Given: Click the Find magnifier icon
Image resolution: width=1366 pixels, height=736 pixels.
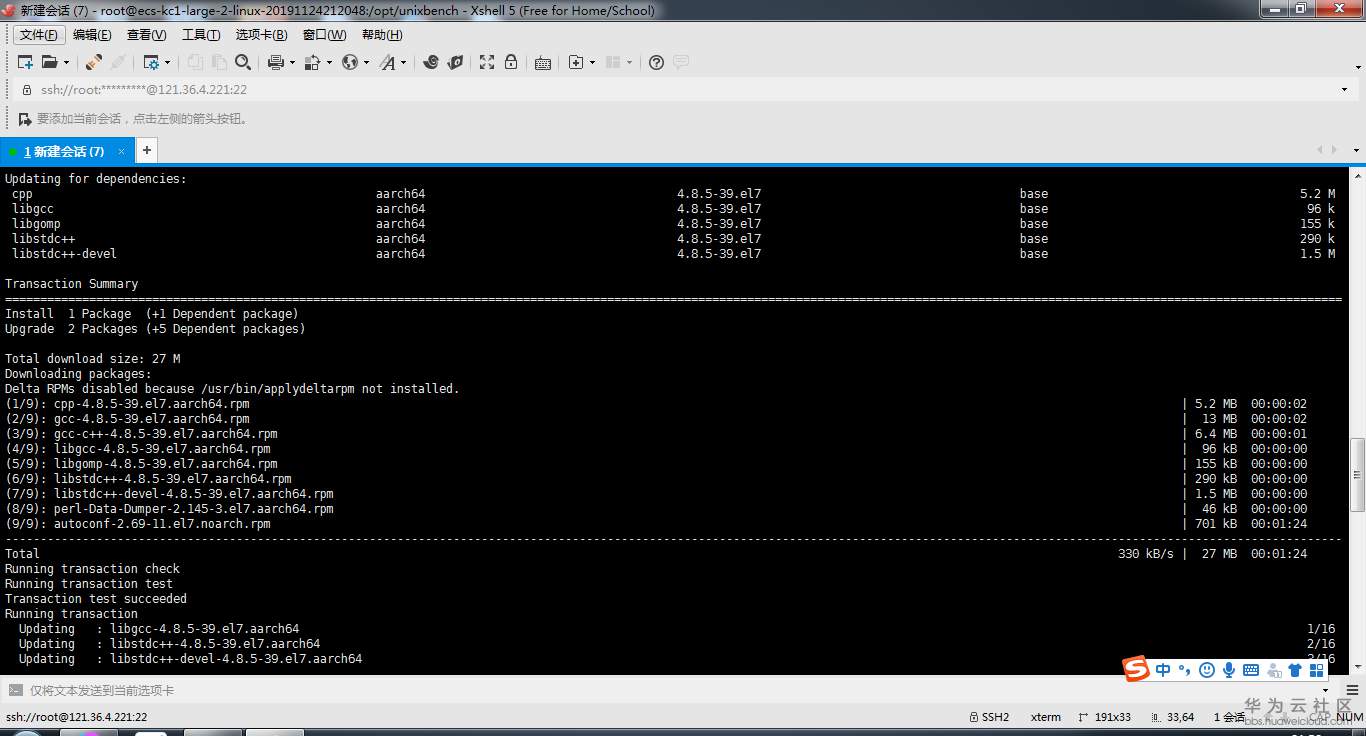Looking at the screenshot, I should pyautogui.click(x=243, y=62).
